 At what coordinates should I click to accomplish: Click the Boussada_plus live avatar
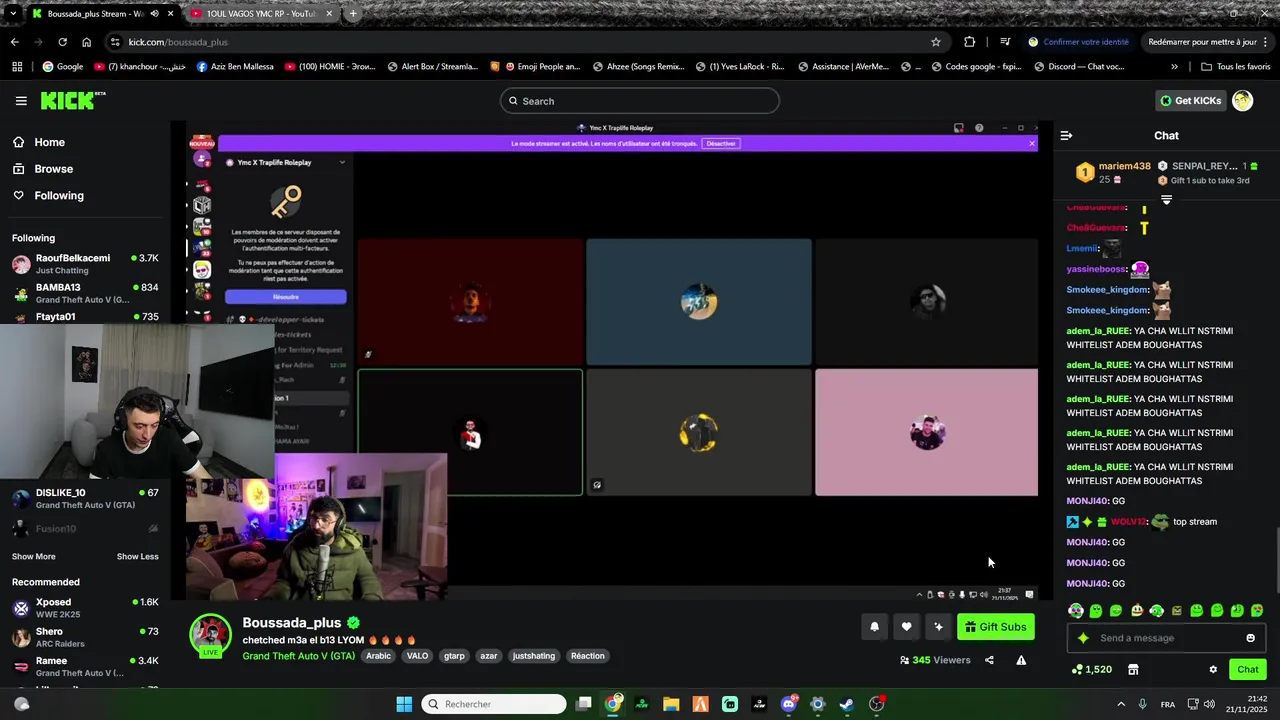coord(211,636)
